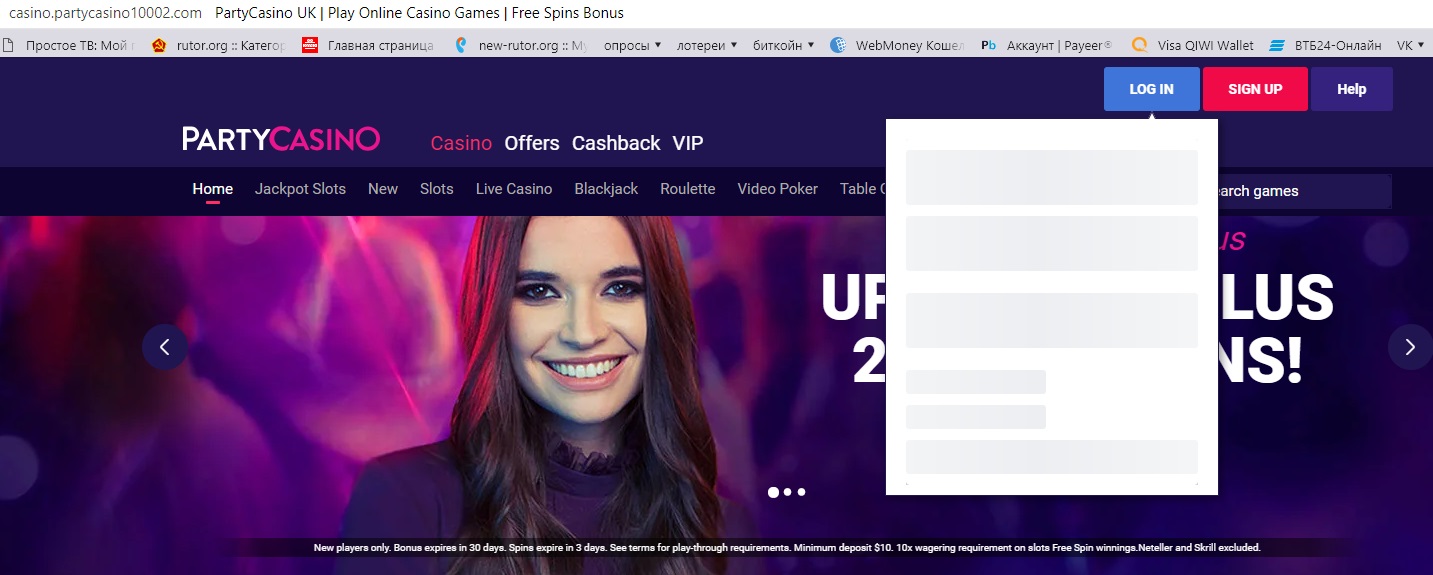The height and width of the screenshot is (575, 1433).
Task: Click the SIGN UP button
Action: click(x=1255, y=89)
